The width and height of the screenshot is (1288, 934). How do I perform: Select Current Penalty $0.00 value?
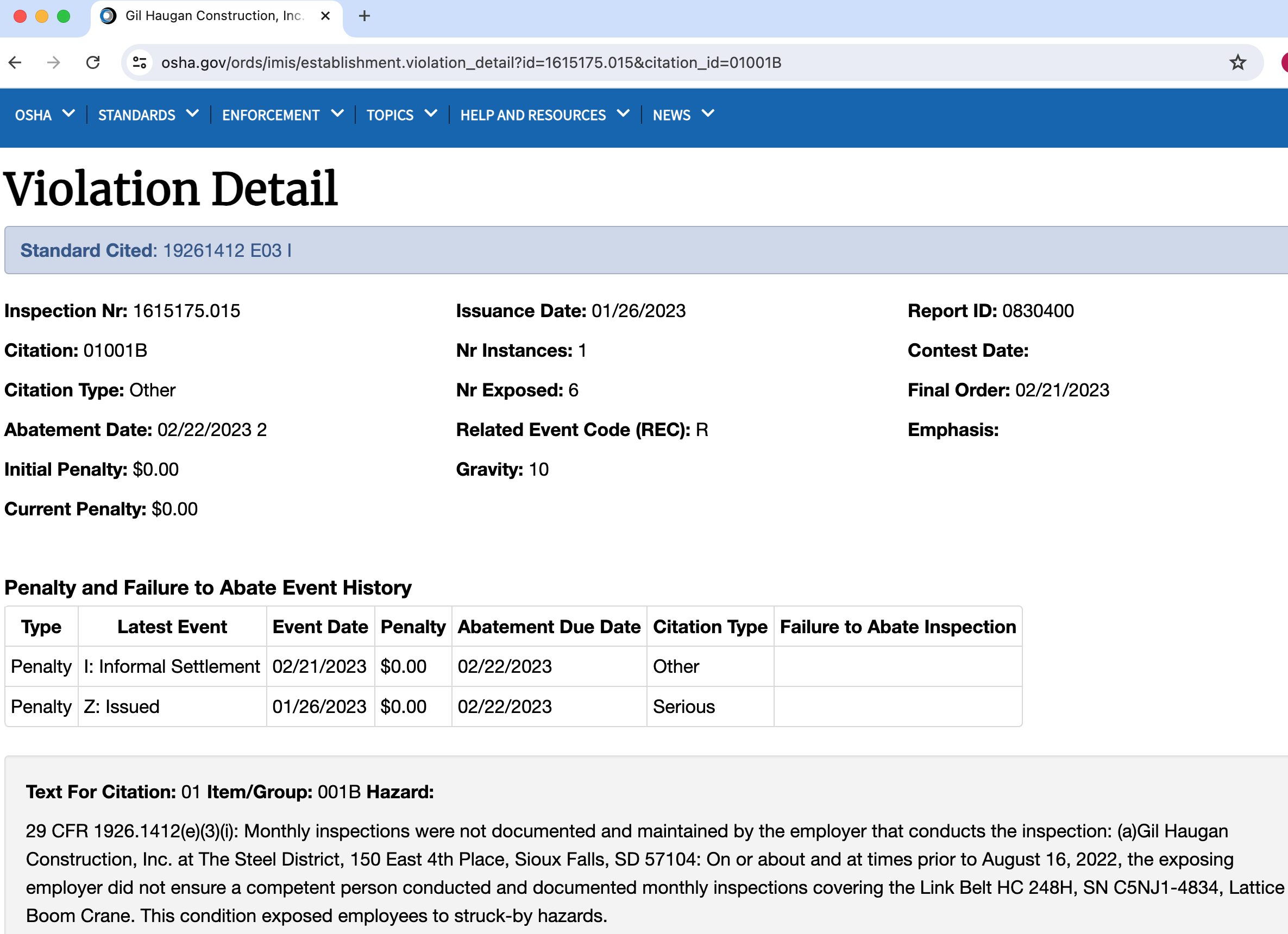(174, 510)
